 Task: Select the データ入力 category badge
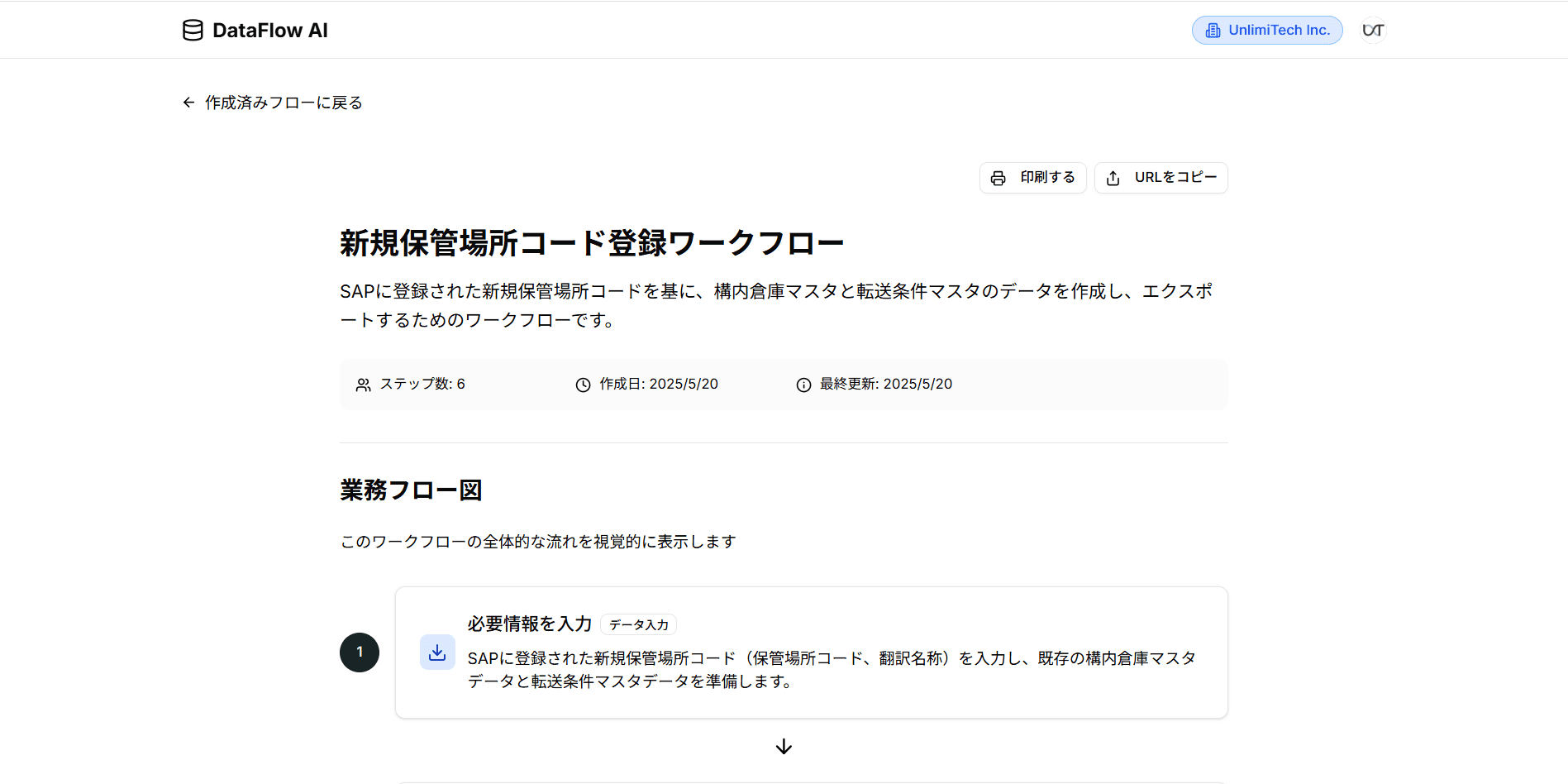pos(638,624)
